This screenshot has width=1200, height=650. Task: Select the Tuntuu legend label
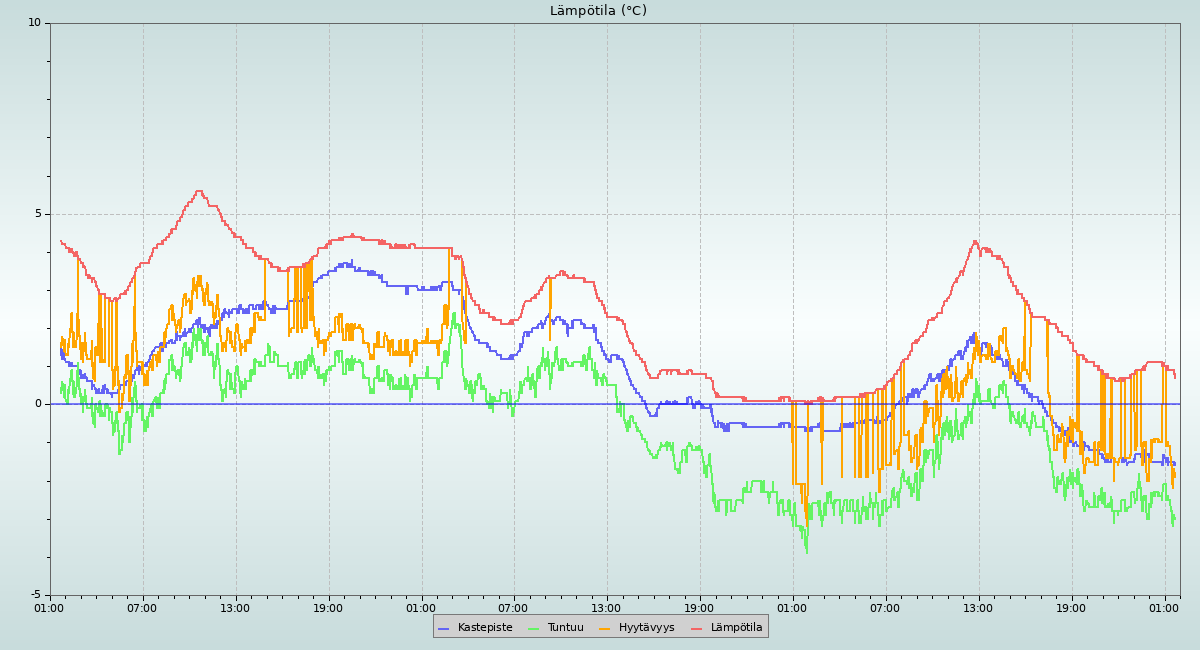(x=565, y=628)
